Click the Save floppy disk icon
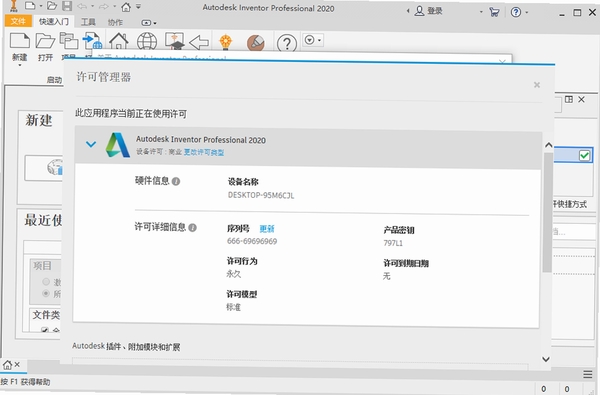 pos(67,6)
